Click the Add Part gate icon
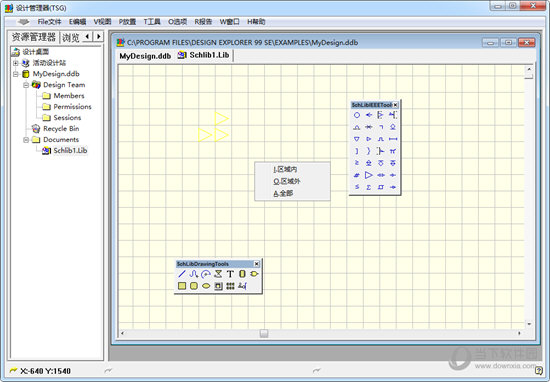 coord(254,274)
